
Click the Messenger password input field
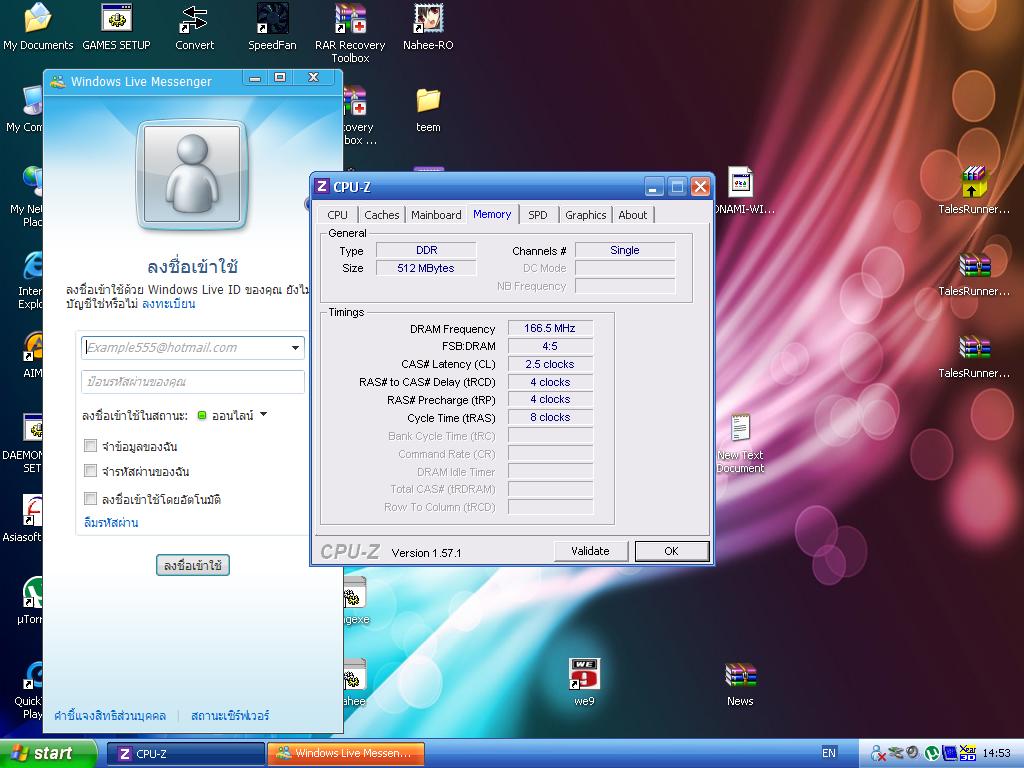(193, 382)
